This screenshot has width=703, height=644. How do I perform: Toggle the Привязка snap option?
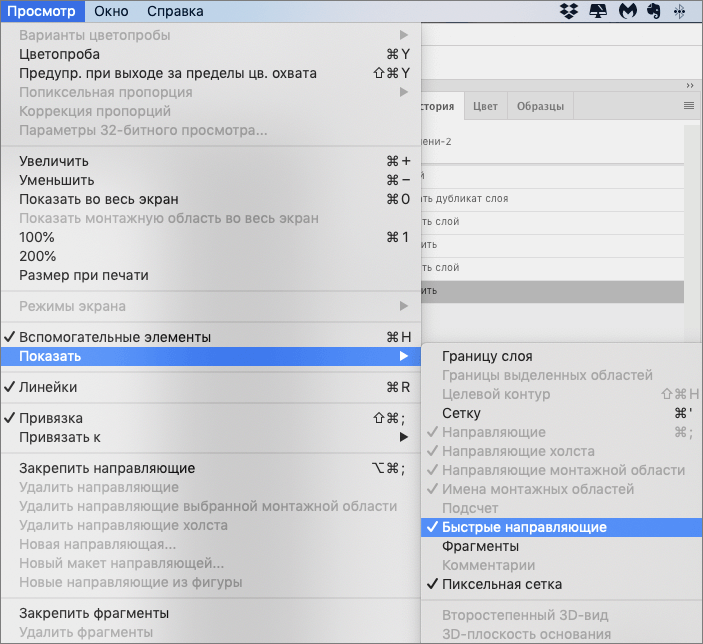point(211,418)
